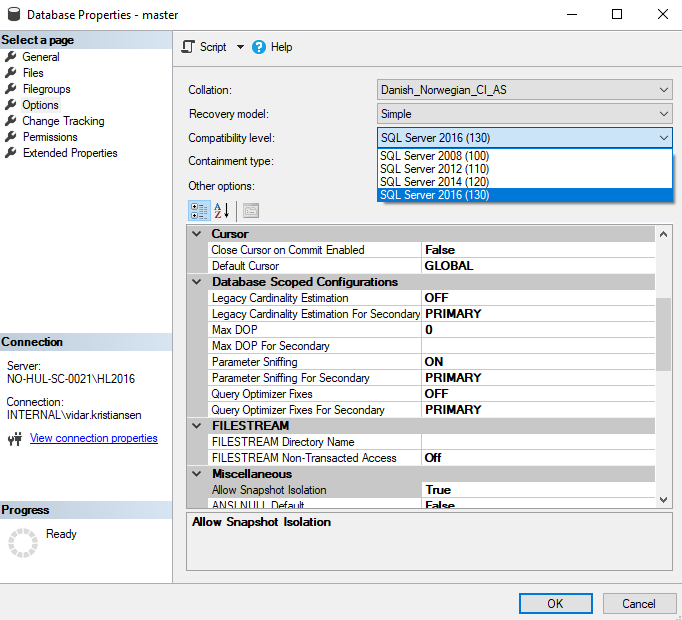Viewport: 682px width, 620px height.
Task: Click the Help question mark icon
Action: coord(259,47)
